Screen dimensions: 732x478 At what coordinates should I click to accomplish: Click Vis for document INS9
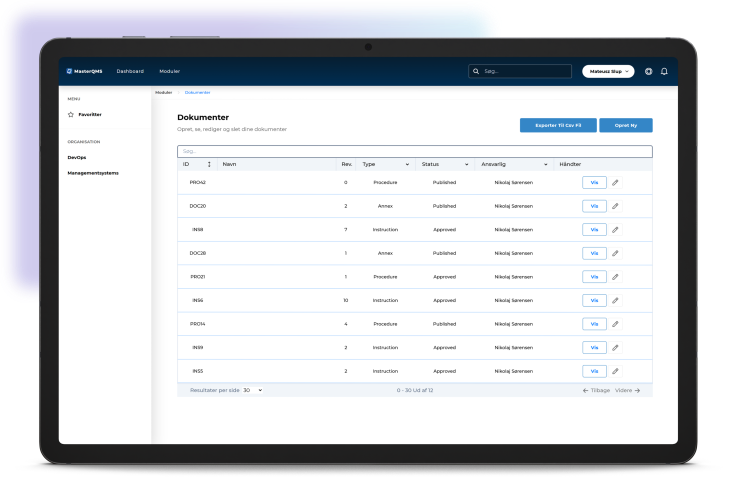[x=594, y=347]
